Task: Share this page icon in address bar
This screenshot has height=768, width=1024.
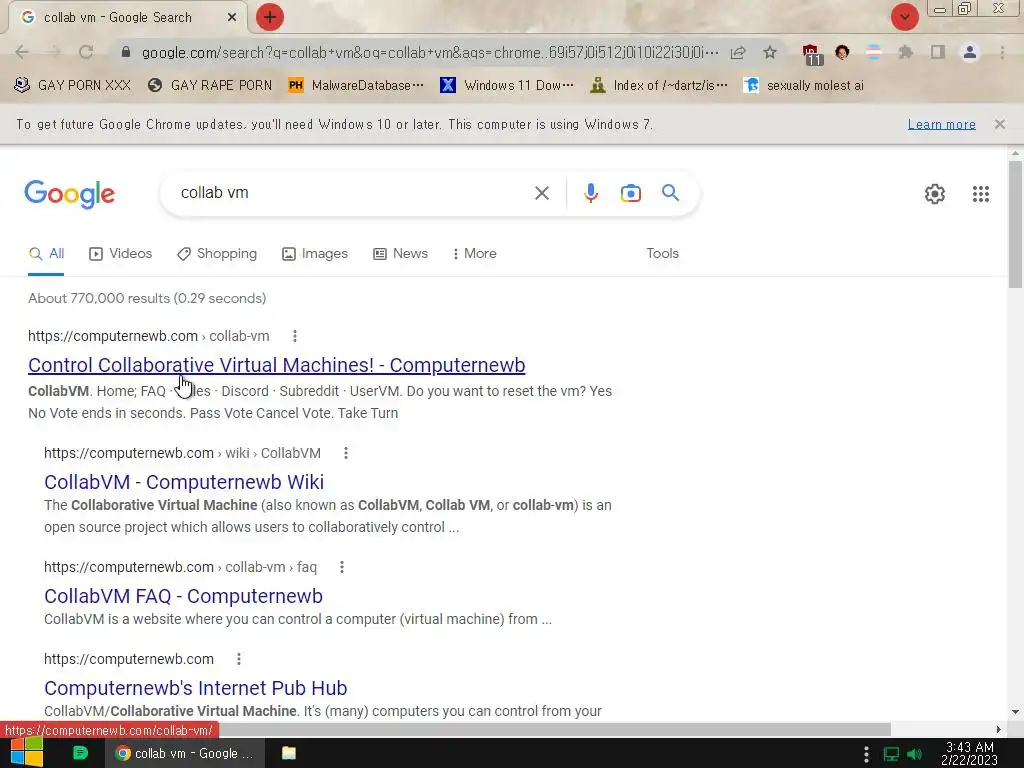Action: pos(738,52)
